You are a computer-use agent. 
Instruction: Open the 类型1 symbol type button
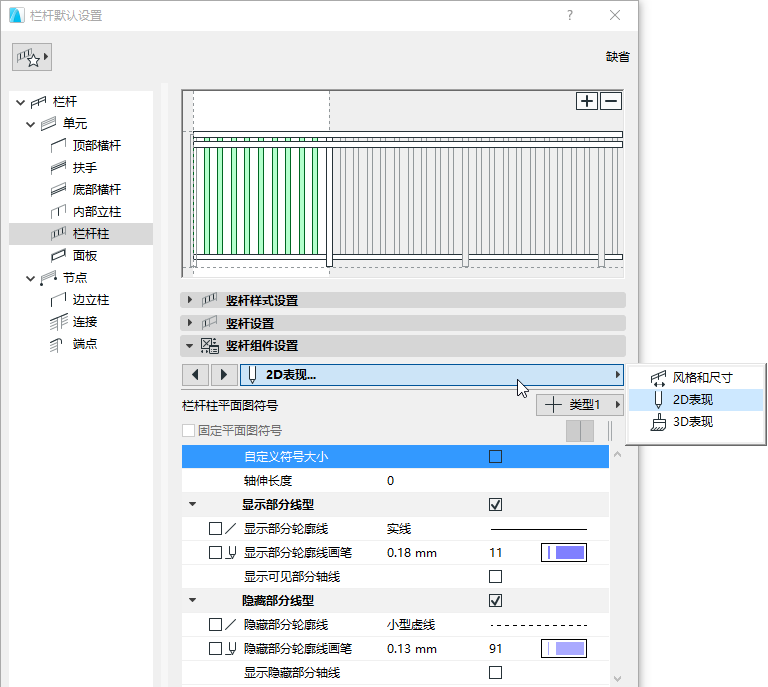[579, 405]
